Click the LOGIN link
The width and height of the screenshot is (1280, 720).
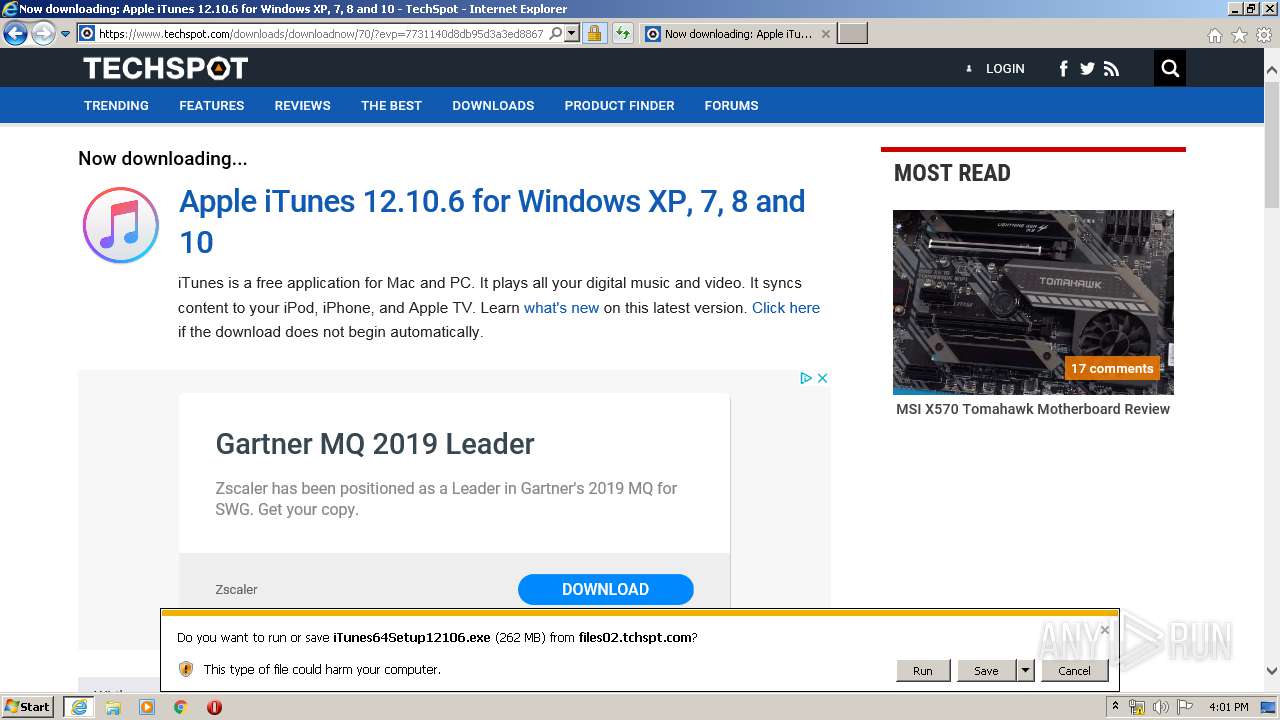tap(1005, 69)
